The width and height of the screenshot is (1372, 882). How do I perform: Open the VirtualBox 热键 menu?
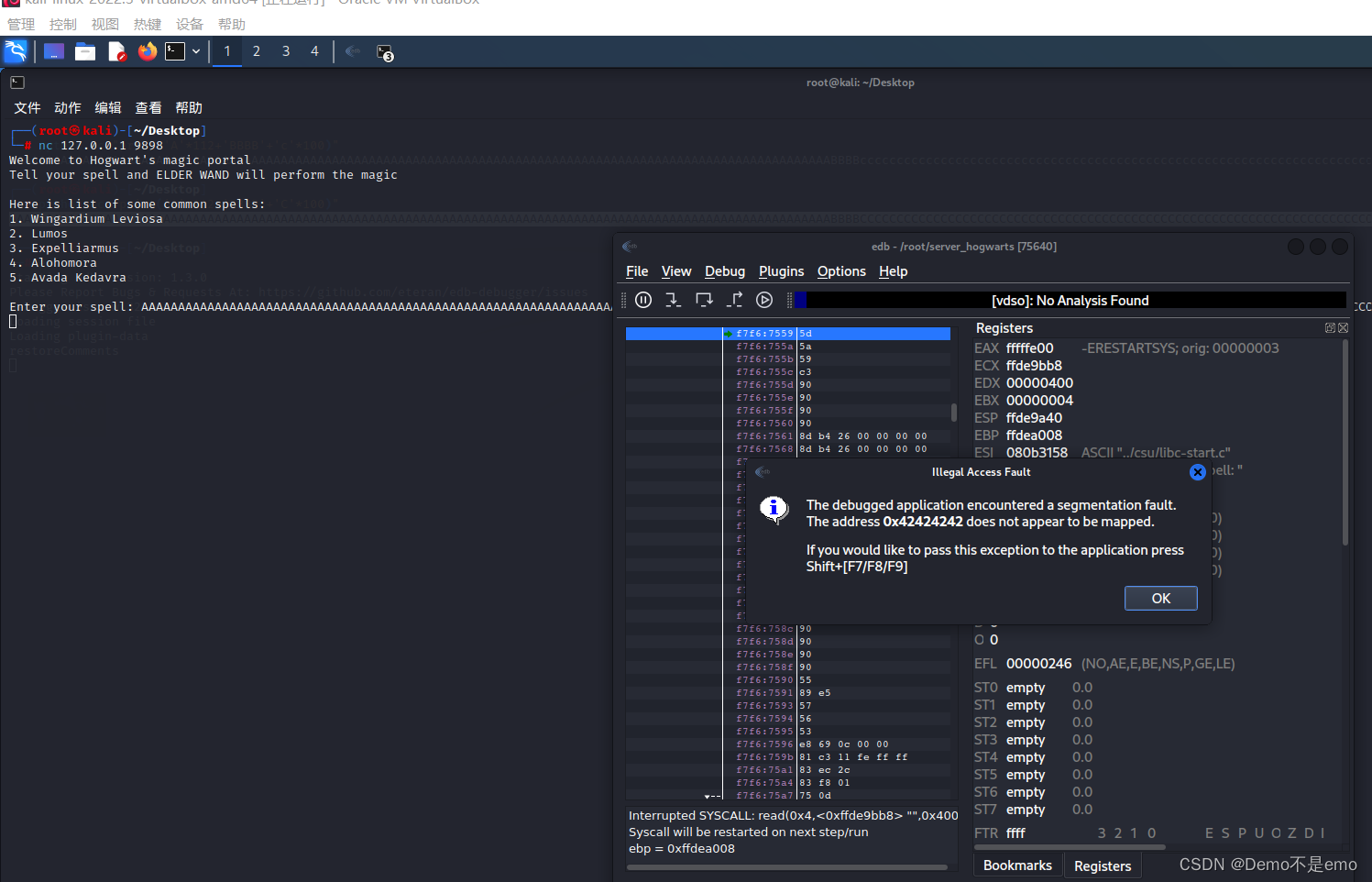click(148, 24)
